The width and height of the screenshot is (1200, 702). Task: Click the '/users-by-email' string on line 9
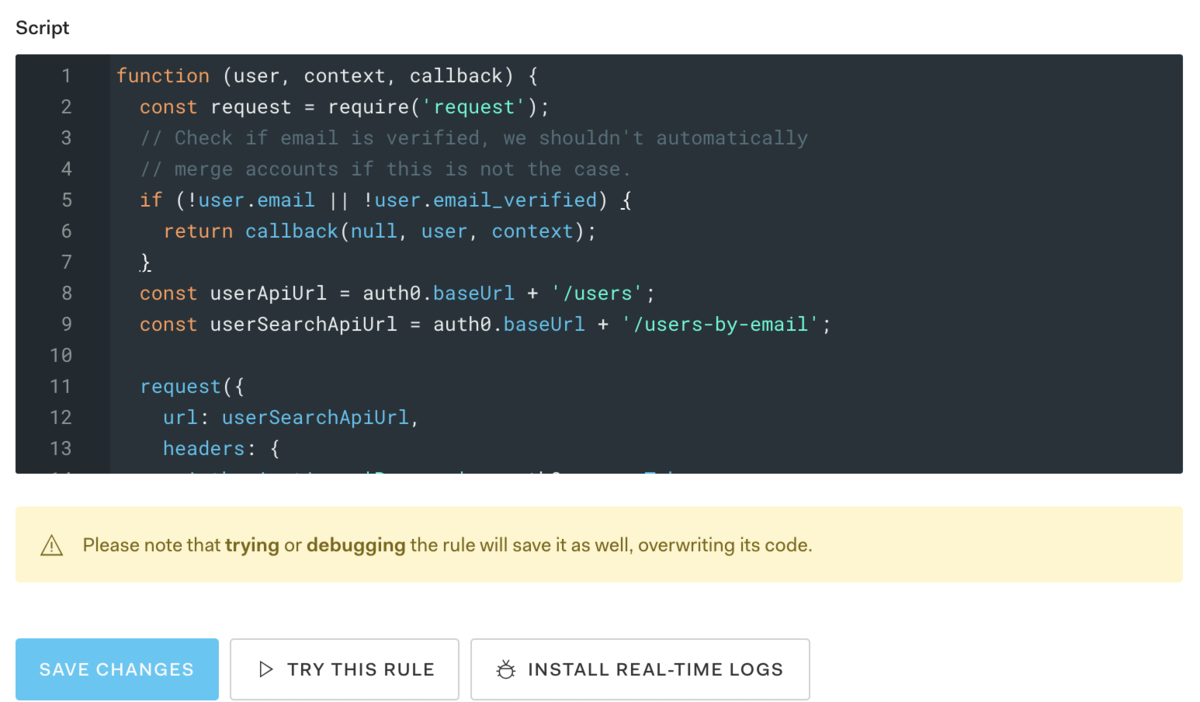pyautogui.click(x=720, y=324)
